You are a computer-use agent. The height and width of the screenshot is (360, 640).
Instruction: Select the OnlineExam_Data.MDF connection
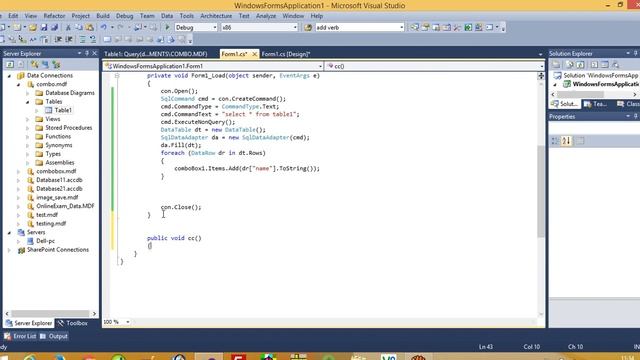pos(65,206)
